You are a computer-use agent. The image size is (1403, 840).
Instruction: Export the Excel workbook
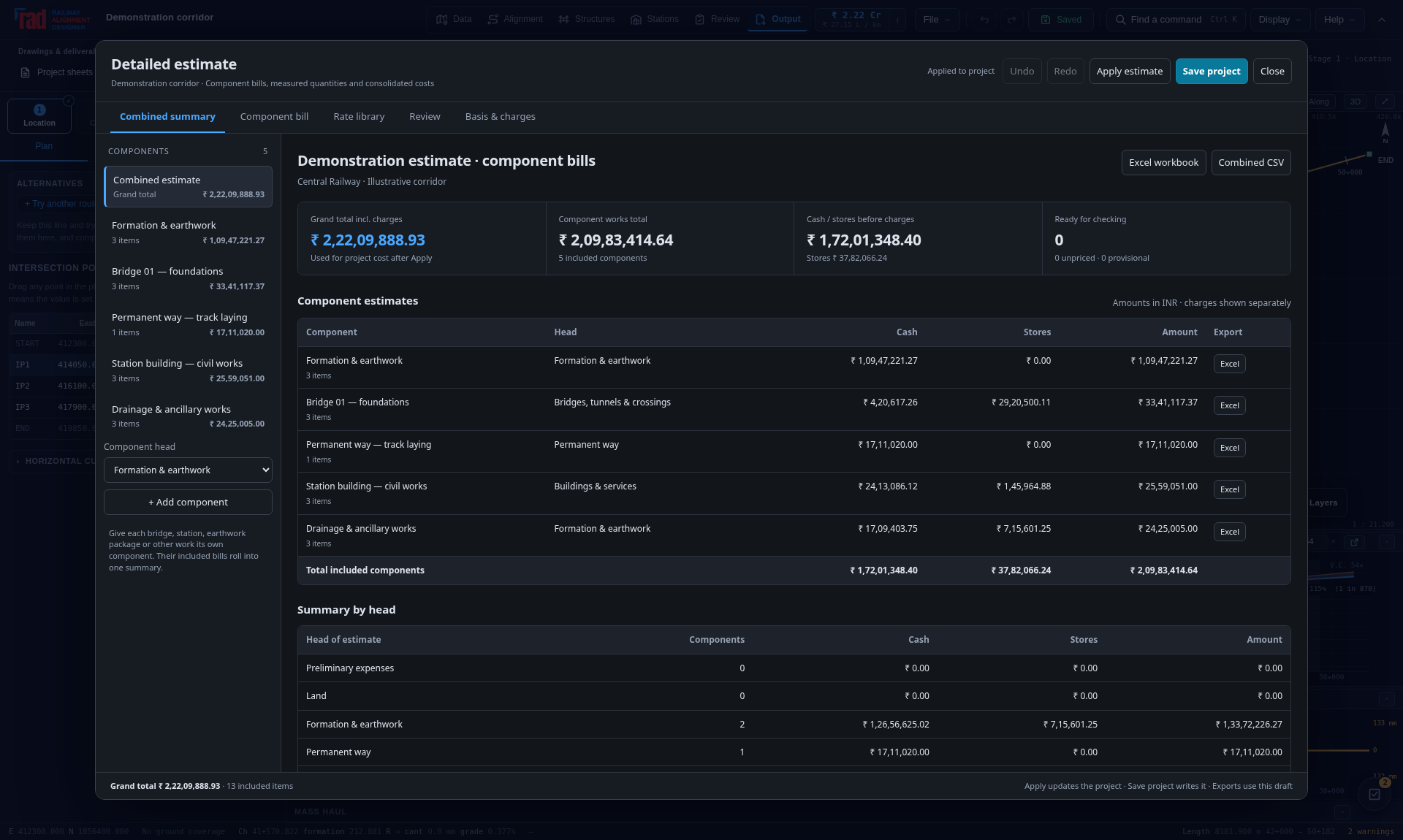(x=1163, y=163)
